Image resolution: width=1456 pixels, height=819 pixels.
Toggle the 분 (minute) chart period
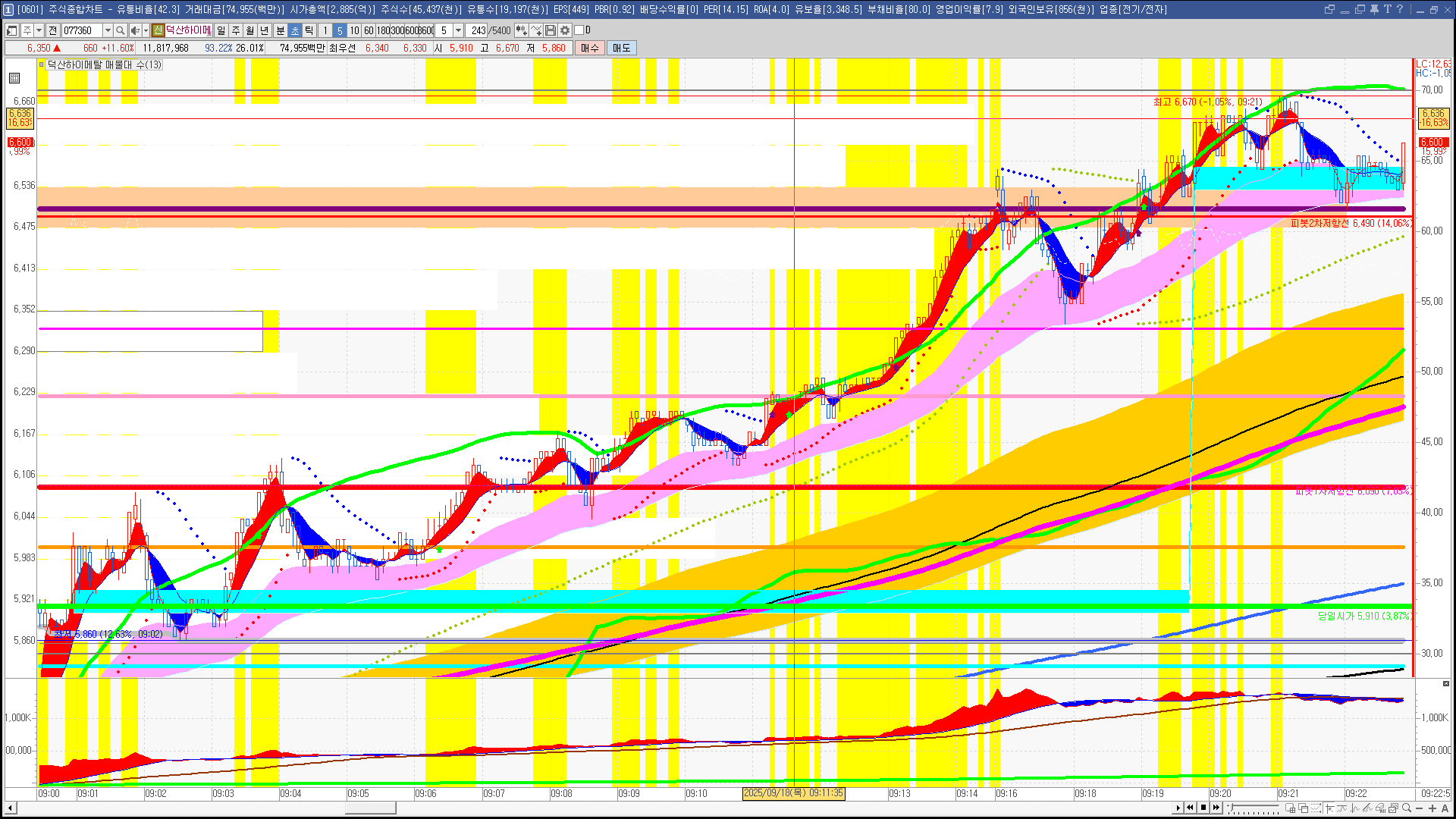[x=280, y=30]
